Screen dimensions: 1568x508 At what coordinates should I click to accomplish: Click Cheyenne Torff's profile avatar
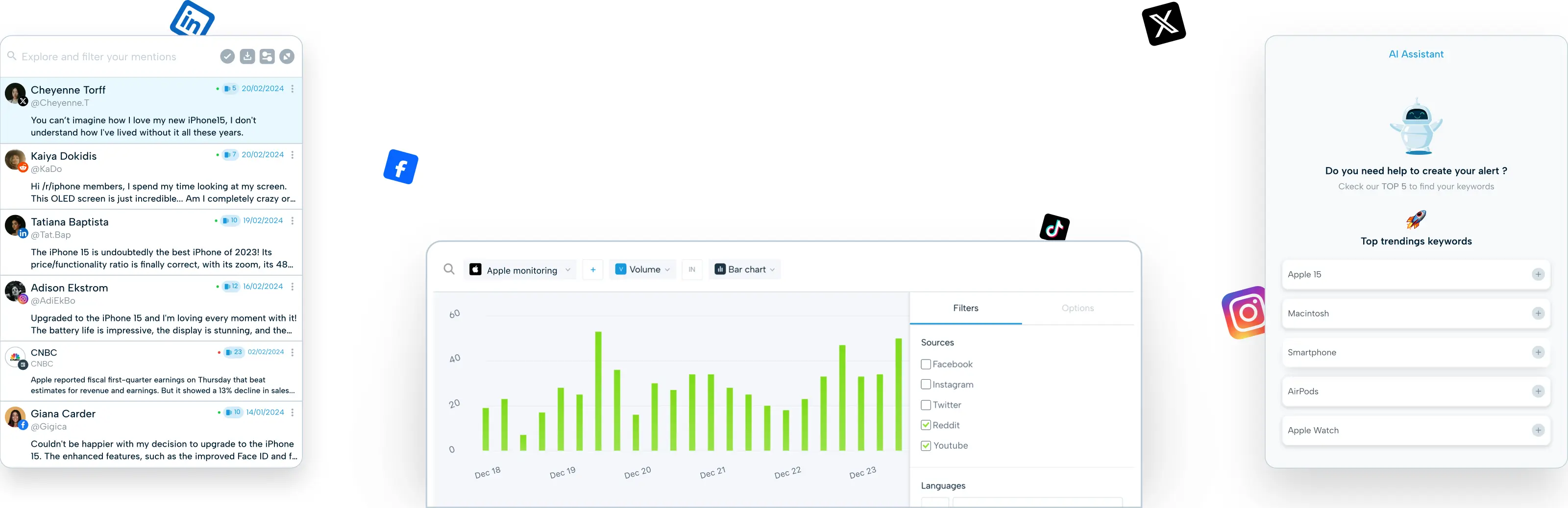(15, 94)
